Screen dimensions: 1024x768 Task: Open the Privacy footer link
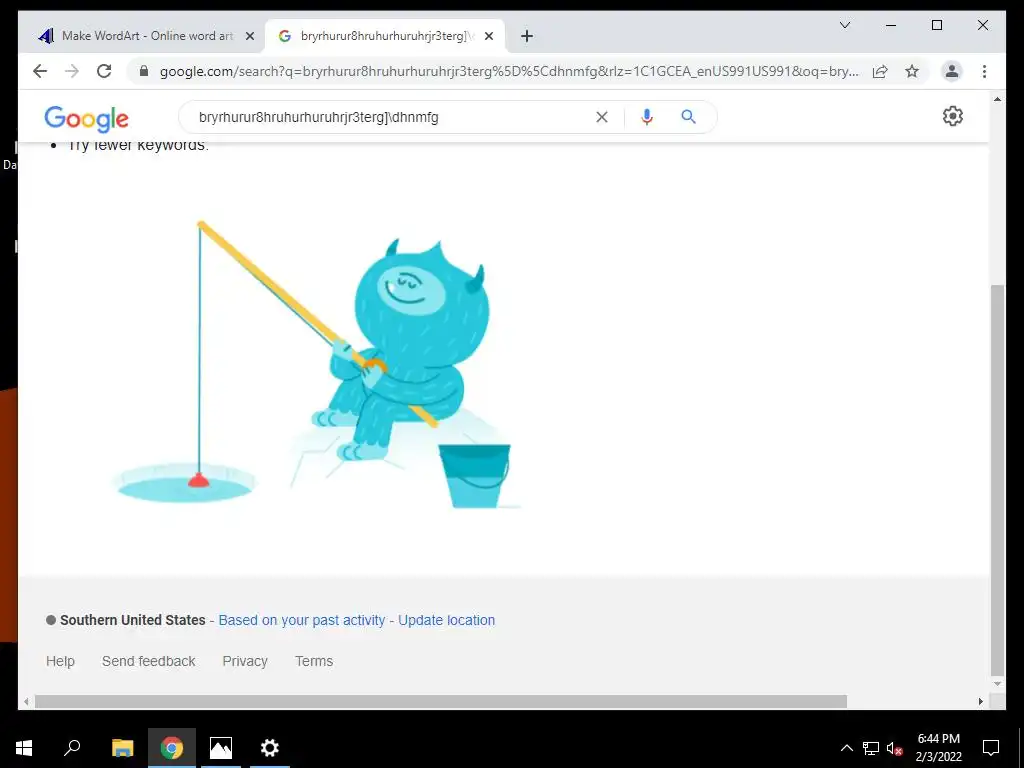click(x=245, y=661)
